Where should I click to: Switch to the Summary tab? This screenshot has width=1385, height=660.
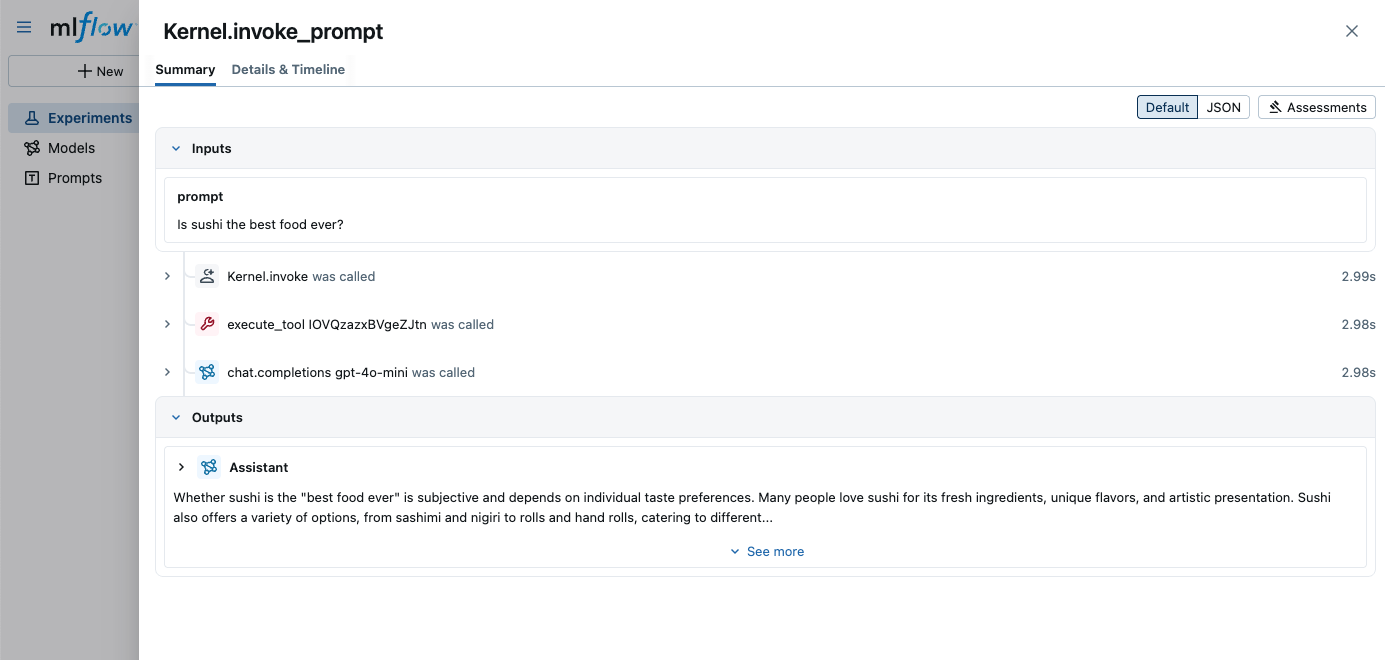tap(184, 69)
